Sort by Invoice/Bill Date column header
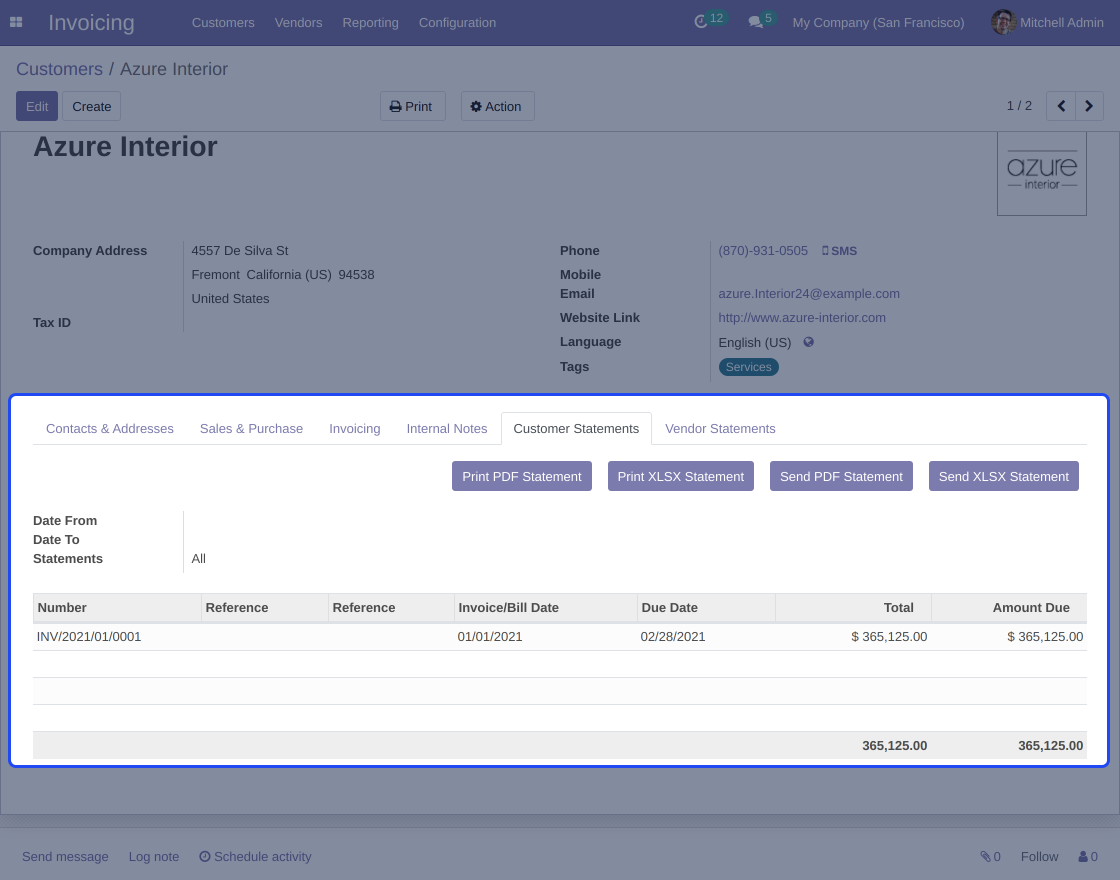 [545, 608]
